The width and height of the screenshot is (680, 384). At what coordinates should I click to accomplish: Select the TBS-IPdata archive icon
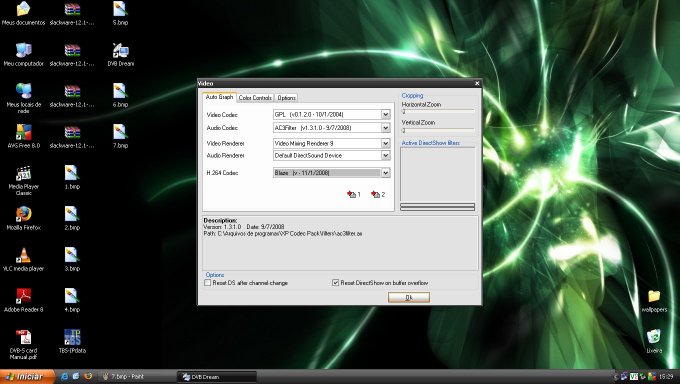coord(72,341)
